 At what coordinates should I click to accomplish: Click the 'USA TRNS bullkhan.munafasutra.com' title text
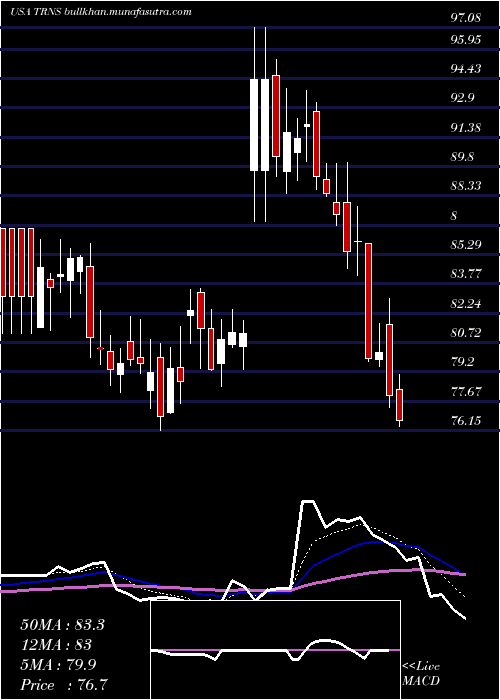101,12
